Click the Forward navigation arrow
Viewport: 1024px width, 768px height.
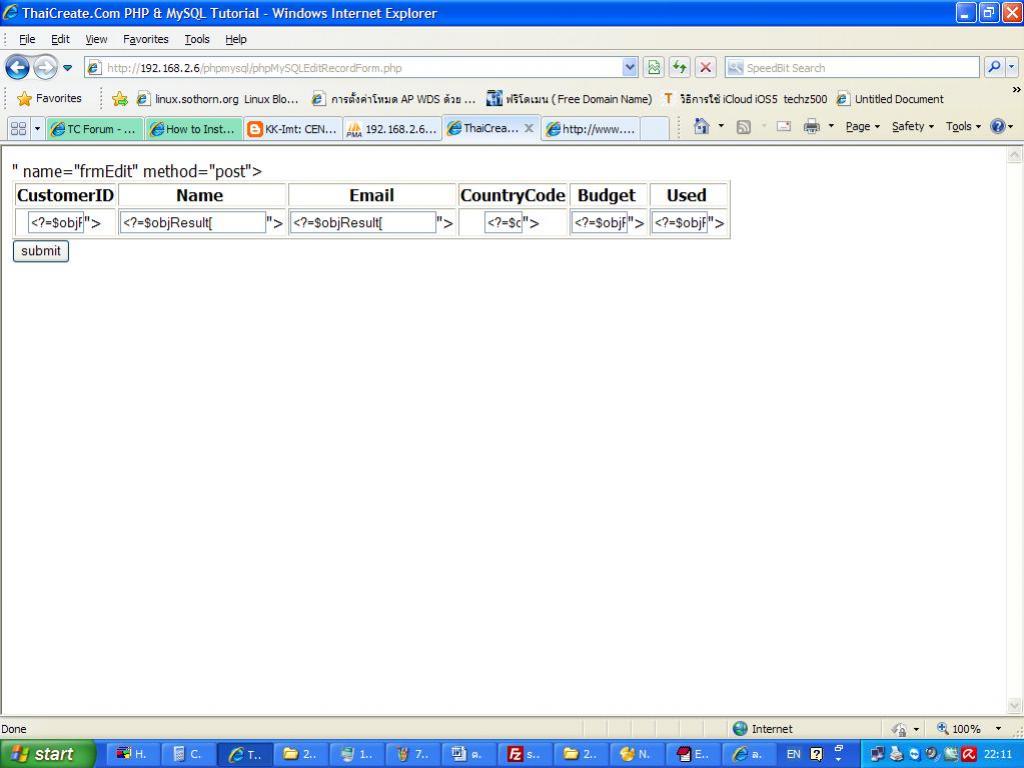point(45,67)
